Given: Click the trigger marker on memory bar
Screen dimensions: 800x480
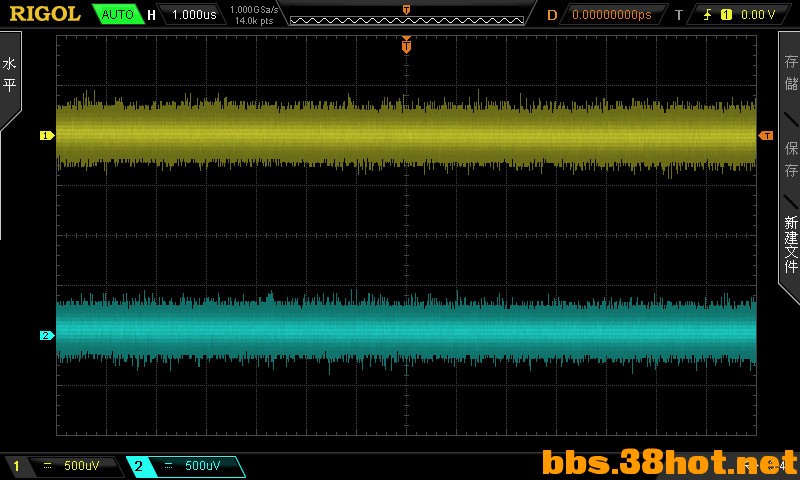Looking at the screenshot, I should tap(406, 9).
